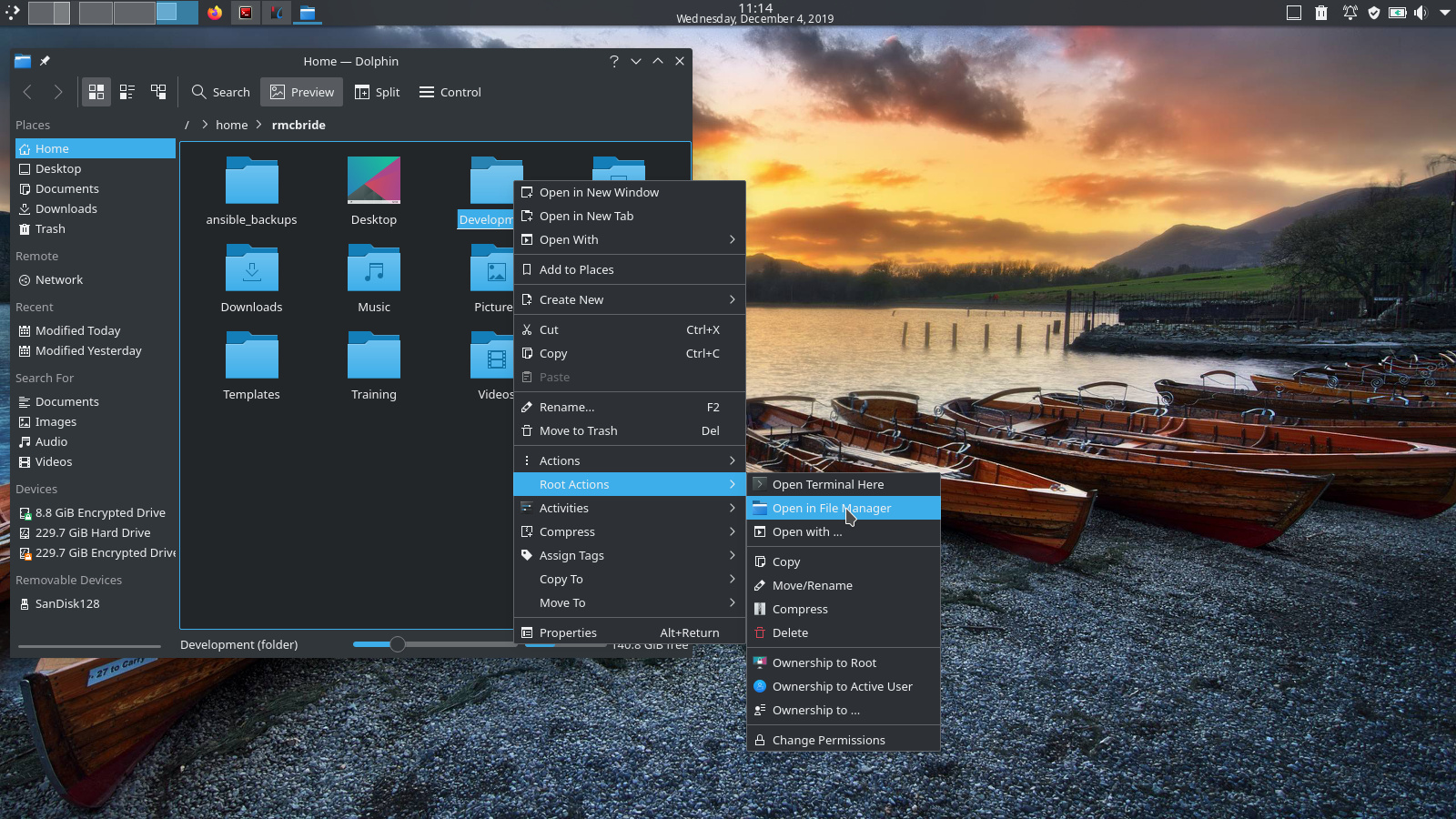Split the Dolphin view
Screen dimensions: 1456x819
tap(377, 92)
